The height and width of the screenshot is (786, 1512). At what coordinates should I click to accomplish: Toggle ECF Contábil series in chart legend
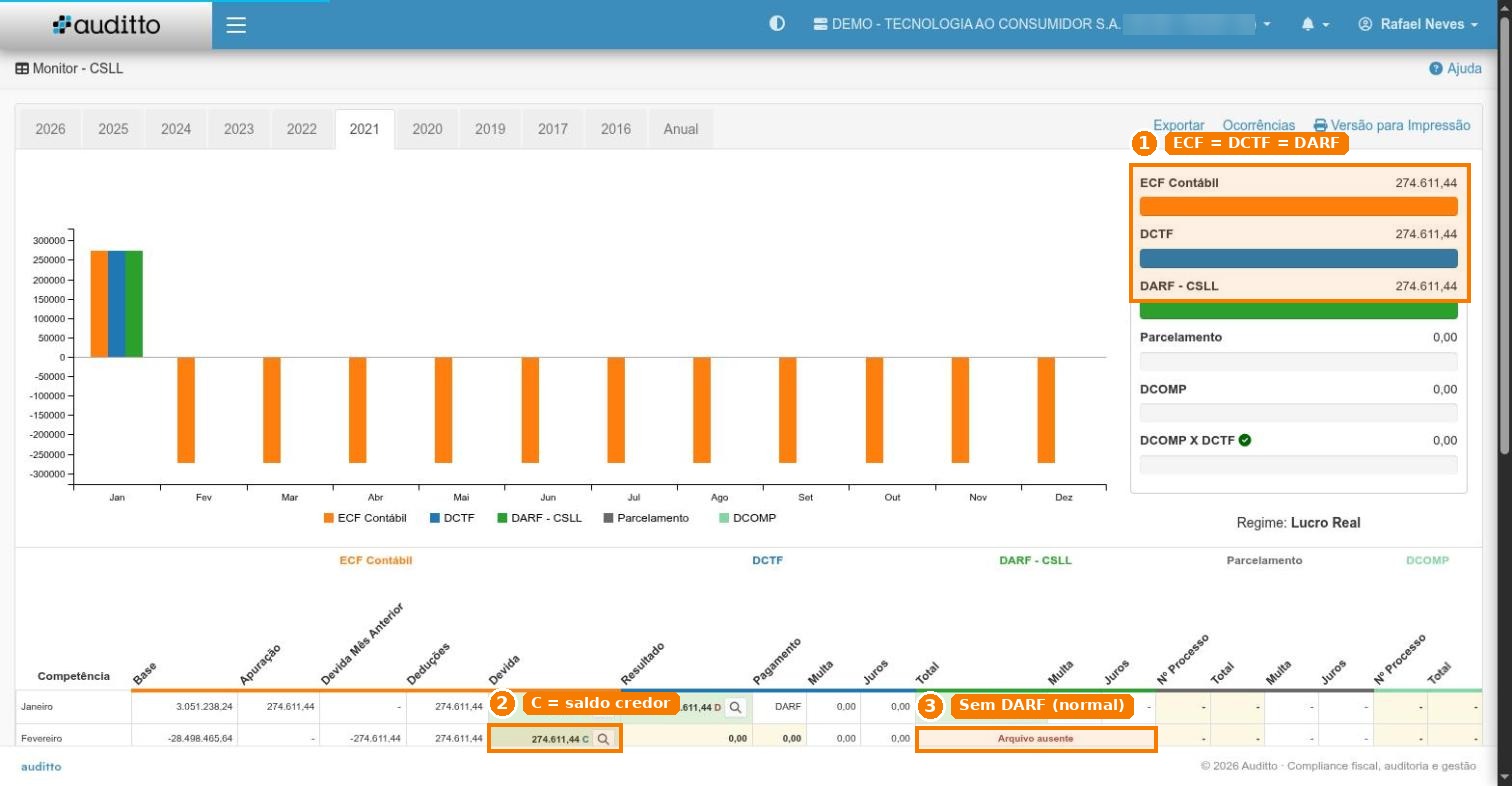pyautogui.click(x=365, y=518)
